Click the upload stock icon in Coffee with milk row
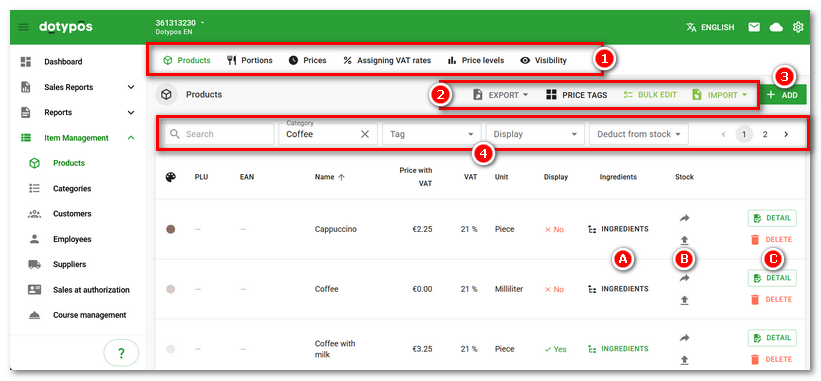 coord(684,360)
